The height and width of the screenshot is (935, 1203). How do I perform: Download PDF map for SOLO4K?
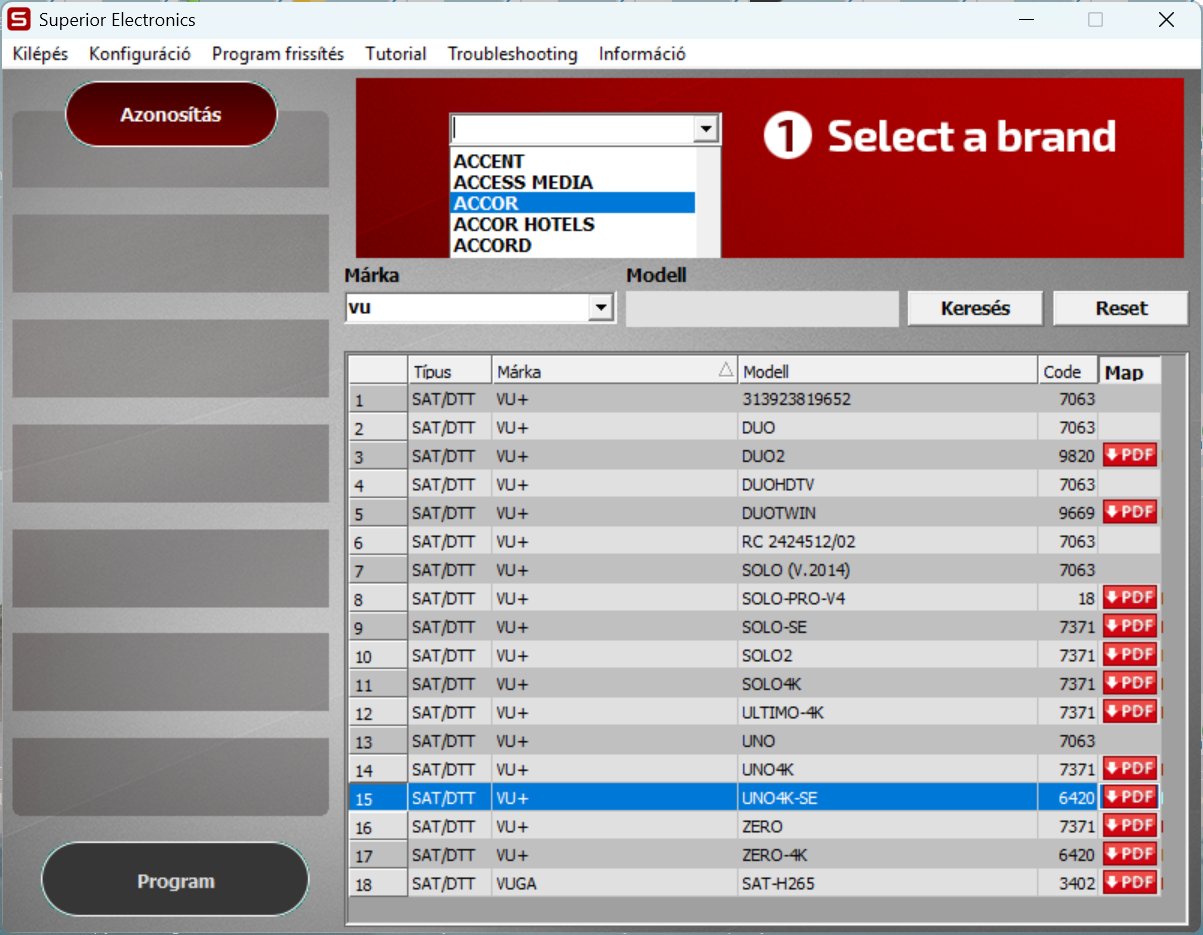[1130, 683]
